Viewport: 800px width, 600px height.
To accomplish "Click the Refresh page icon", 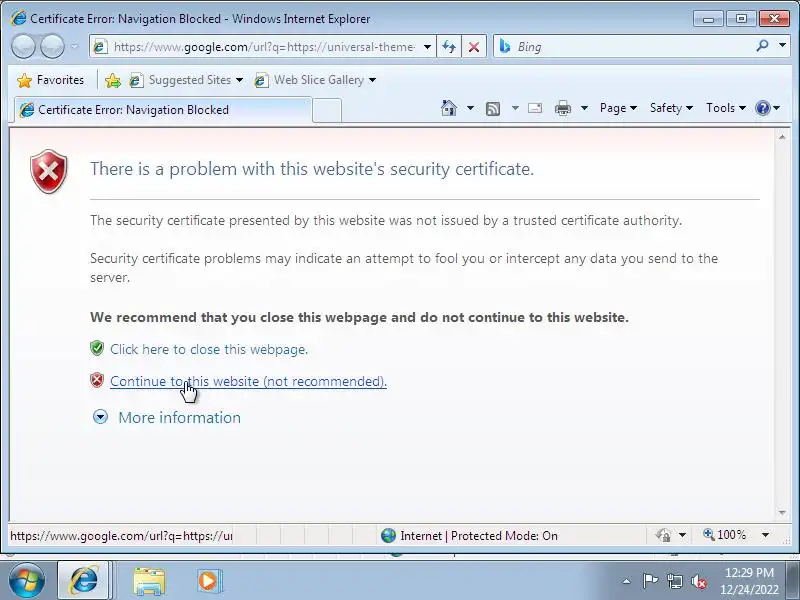I will point(449,47).
